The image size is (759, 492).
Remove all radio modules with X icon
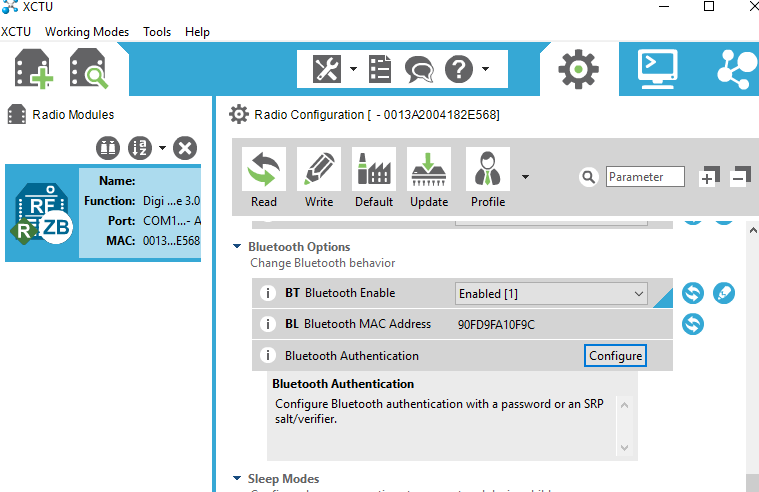click(x=185, y=148)
